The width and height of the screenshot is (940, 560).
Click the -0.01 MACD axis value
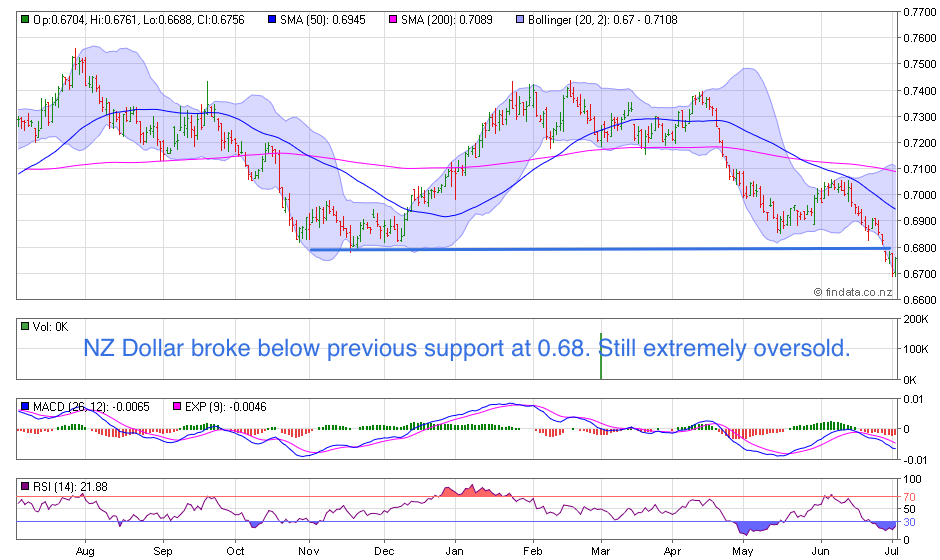(916, 460)
